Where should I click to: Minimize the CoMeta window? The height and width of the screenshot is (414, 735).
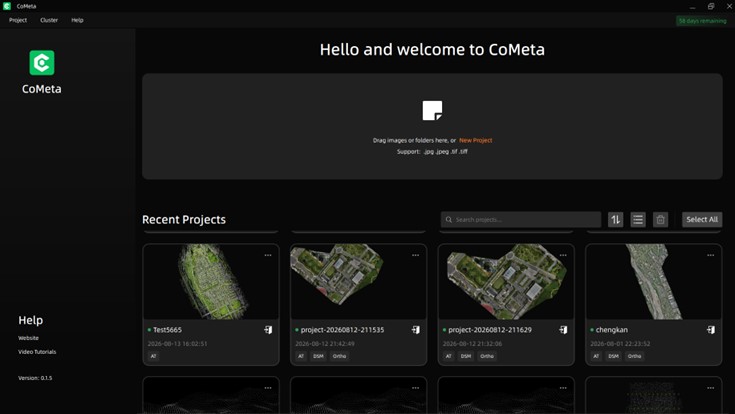pyautogui.click(x=692, y=6)
